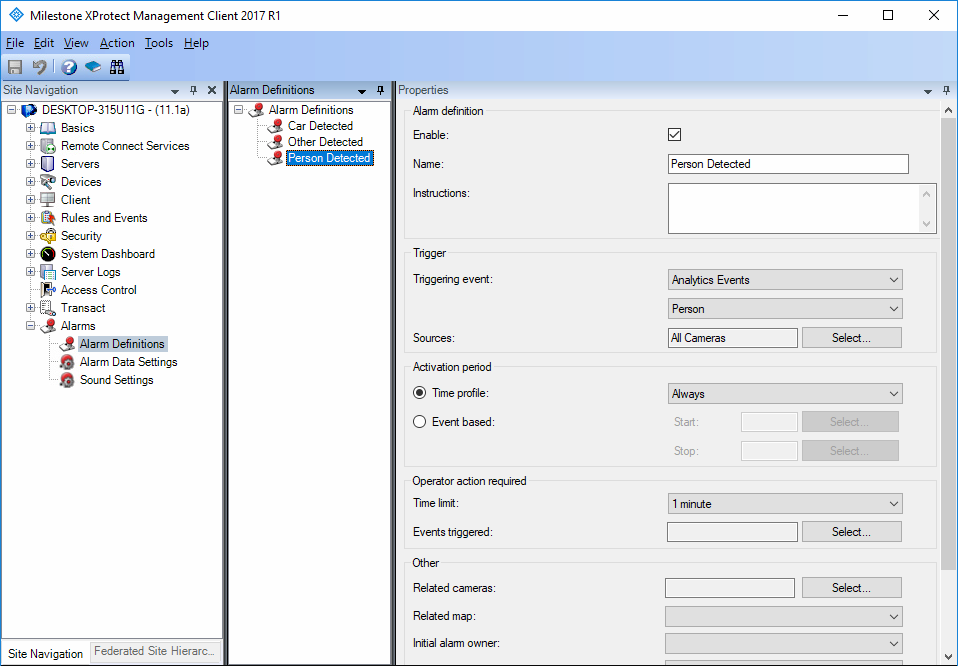Click the Sources field showing All Cameras

point(733,338)
